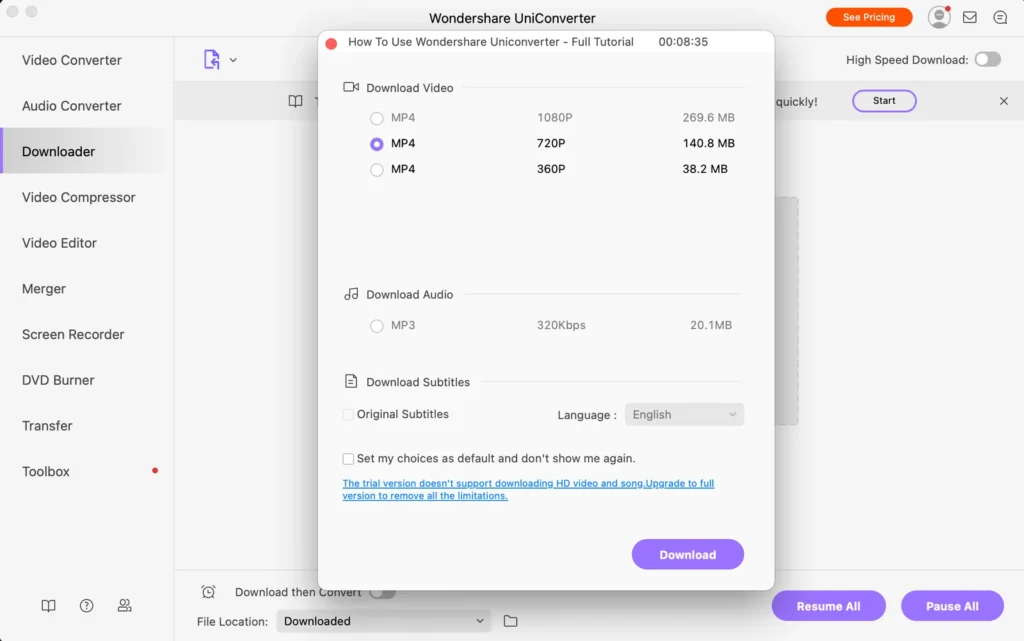Click the book guide icon in banner
This screenshot has height=641, width=1024.
pyautogui.click(x=295, y=101)
